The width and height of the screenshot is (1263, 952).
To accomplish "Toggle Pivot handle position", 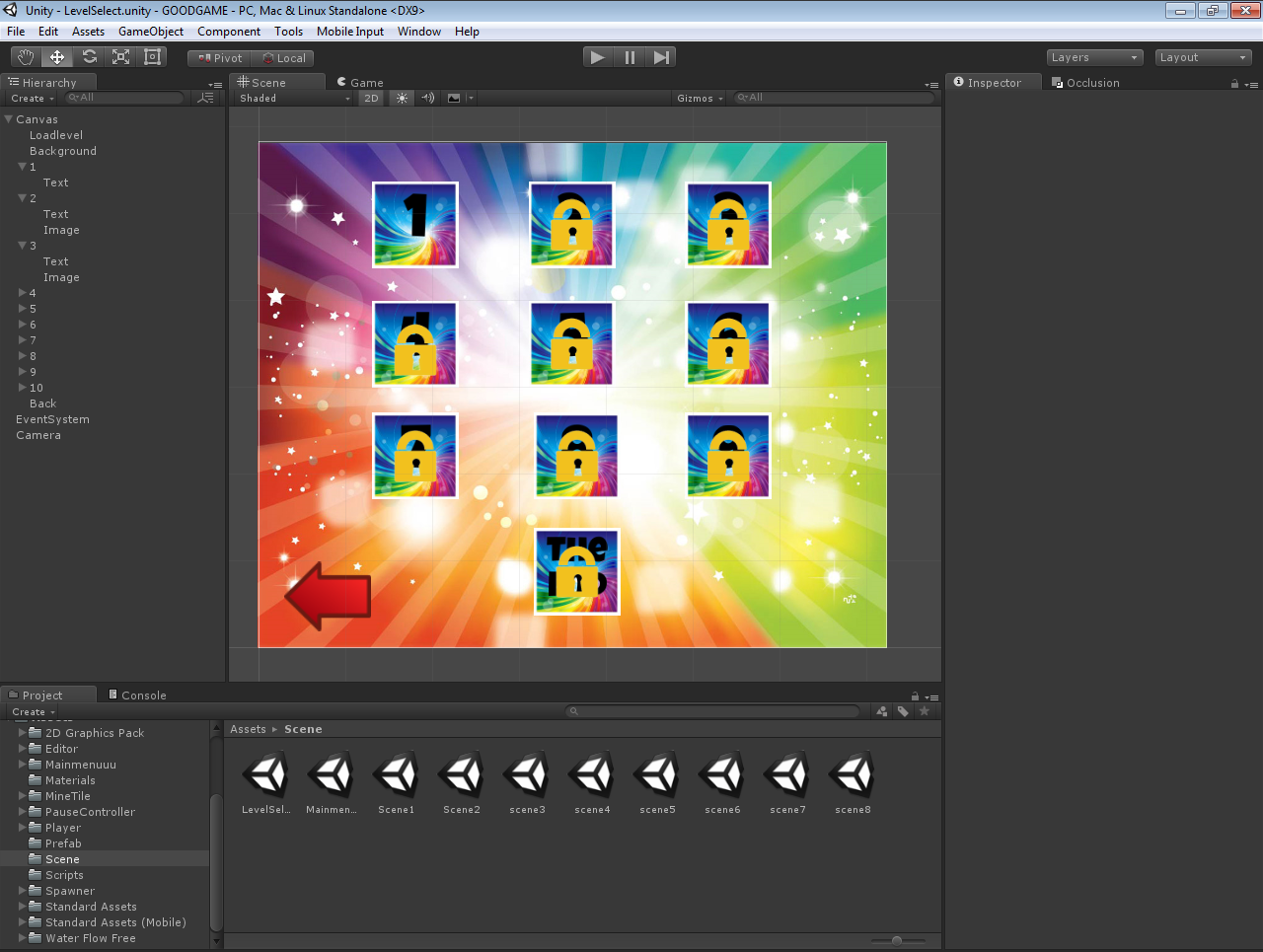I will tap(219, 58).
